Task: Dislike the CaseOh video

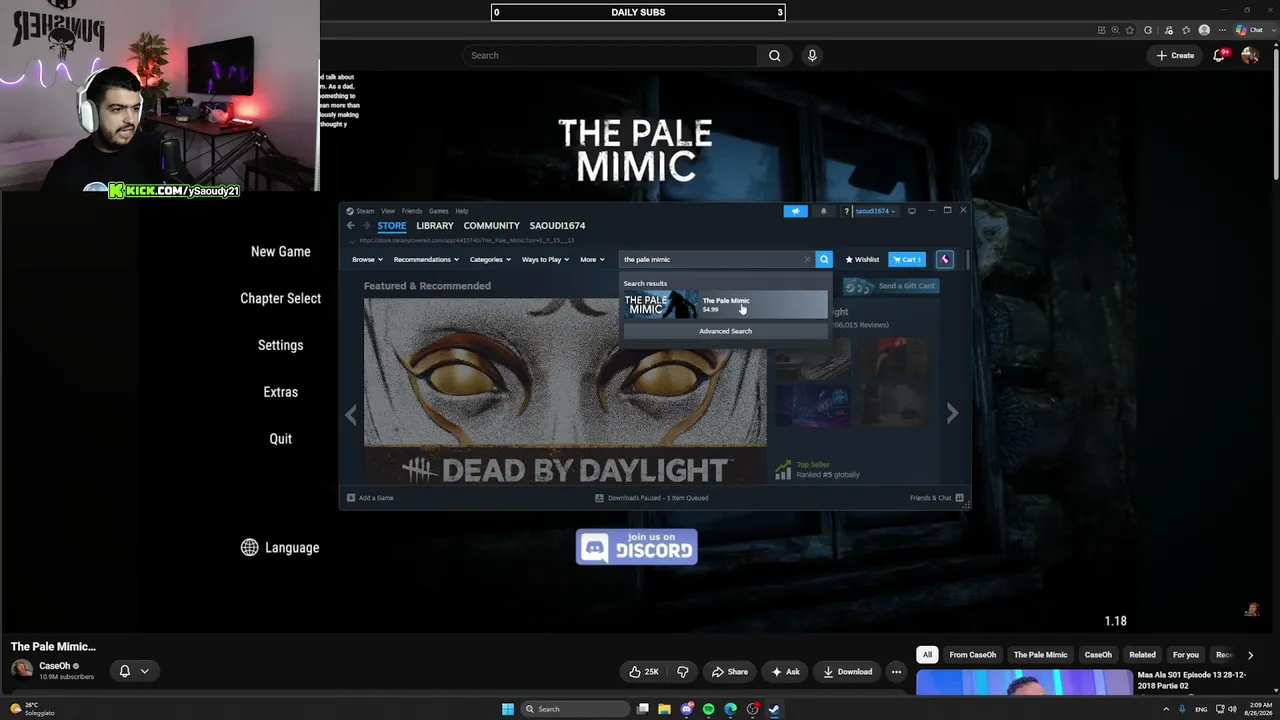Action: 683,672
